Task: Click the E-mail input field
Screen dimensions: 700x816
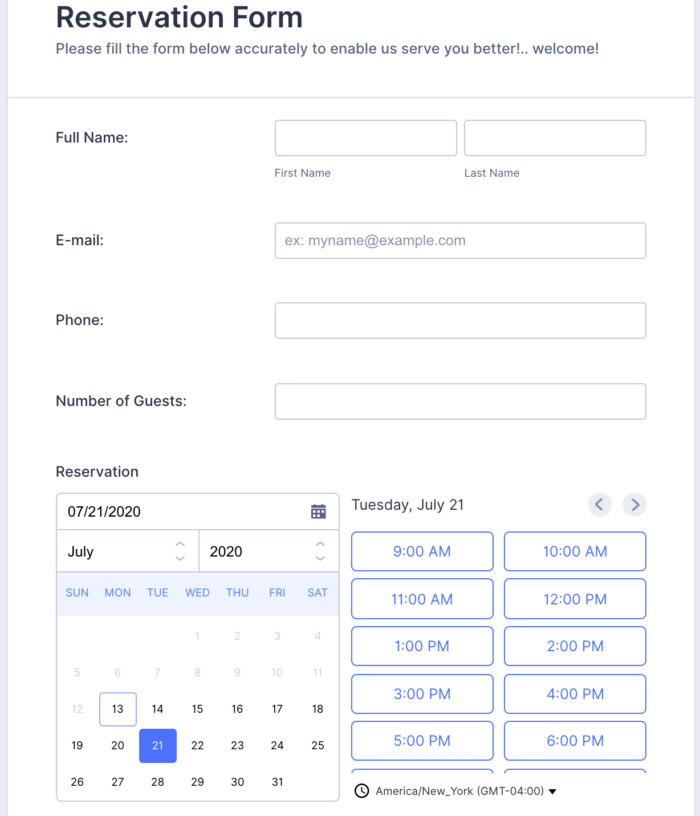Action: 460,240
